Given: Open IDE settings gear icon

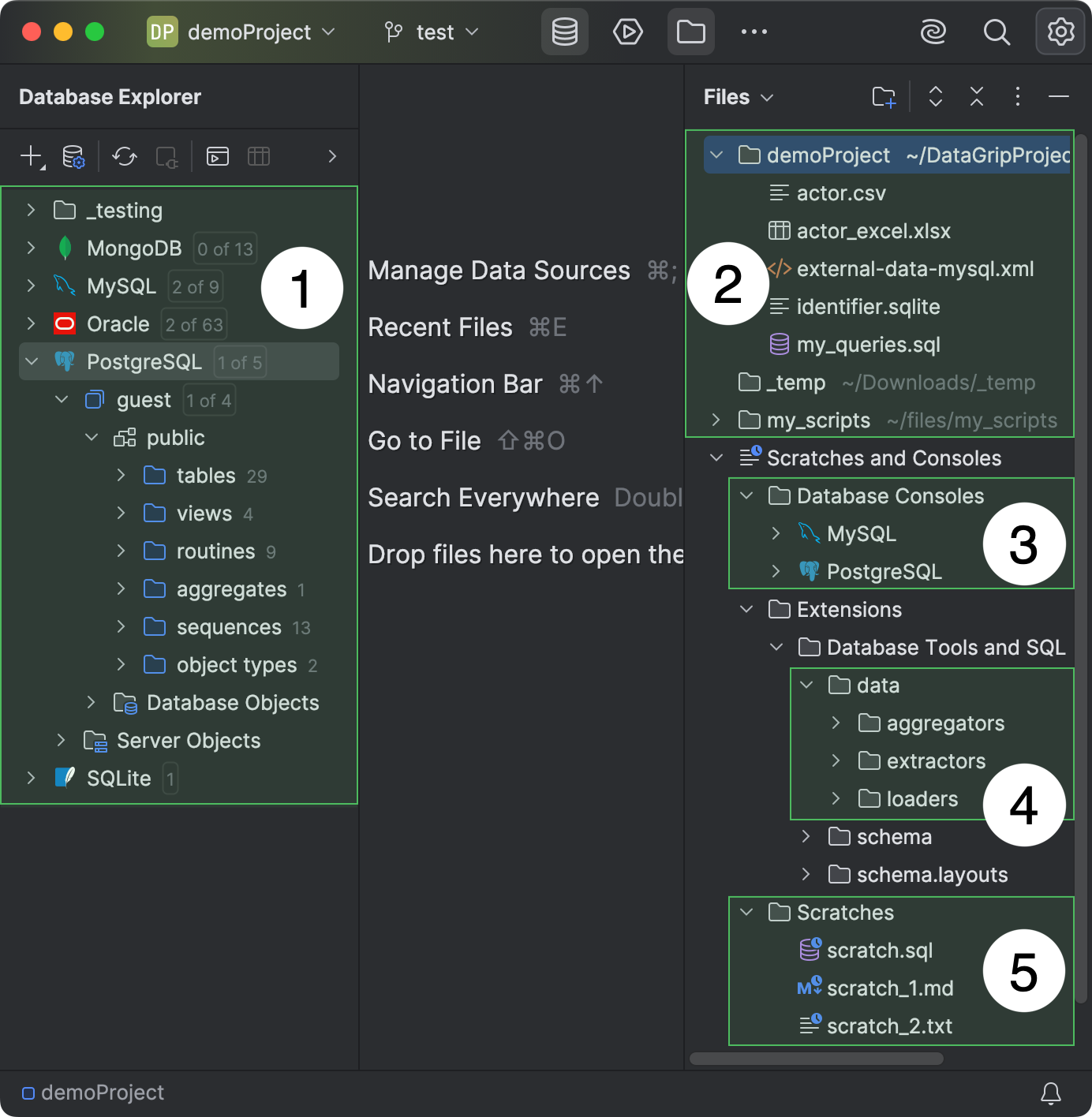Looking at the screenshot, I should click(x=1060, y=32).
